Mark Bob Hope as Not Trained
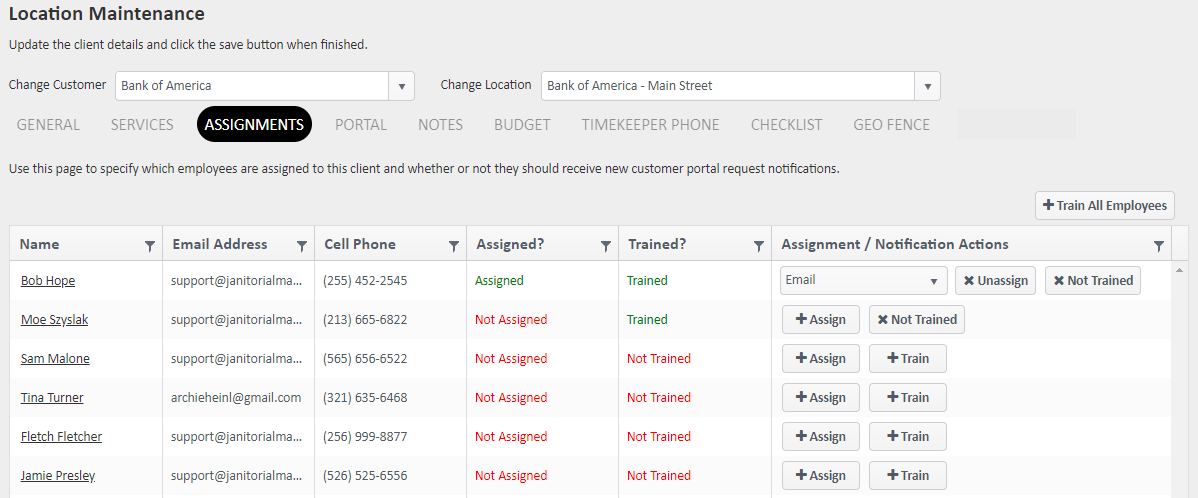 click(x=1092, y=281)
